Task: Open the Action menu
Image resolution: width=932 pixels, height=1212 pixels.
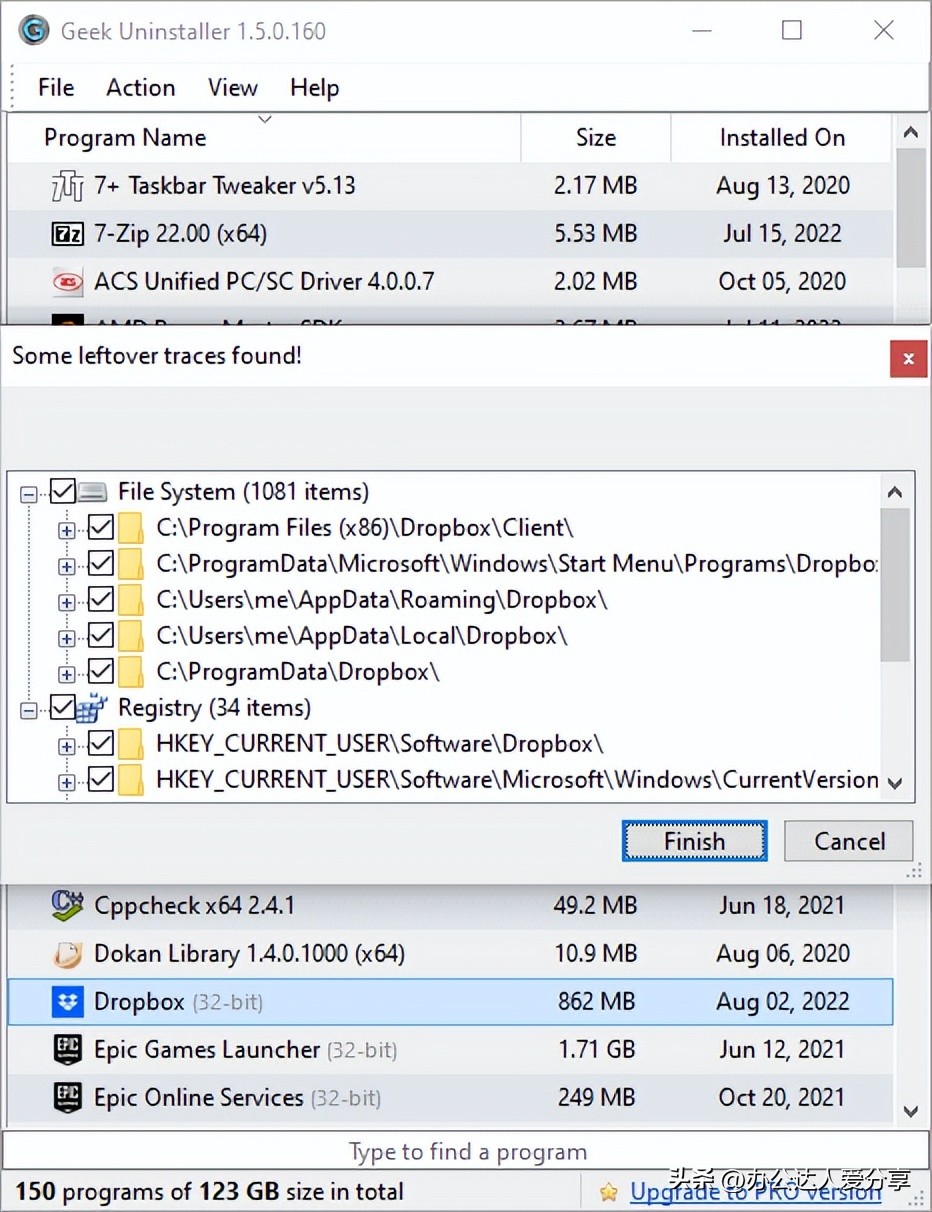Action: click(140, 88)
